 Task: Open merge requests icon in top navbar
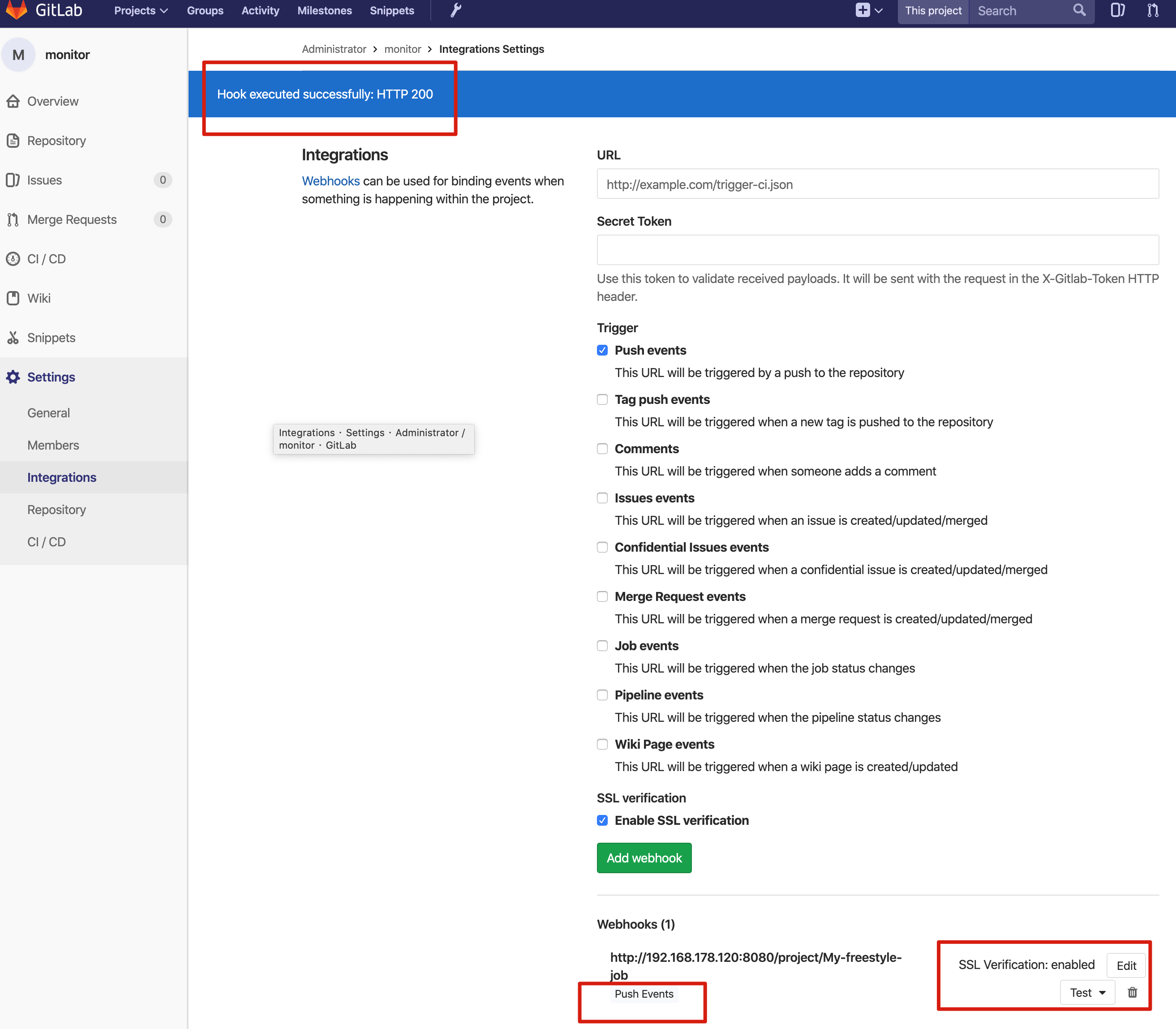(x=1153, y=10)
